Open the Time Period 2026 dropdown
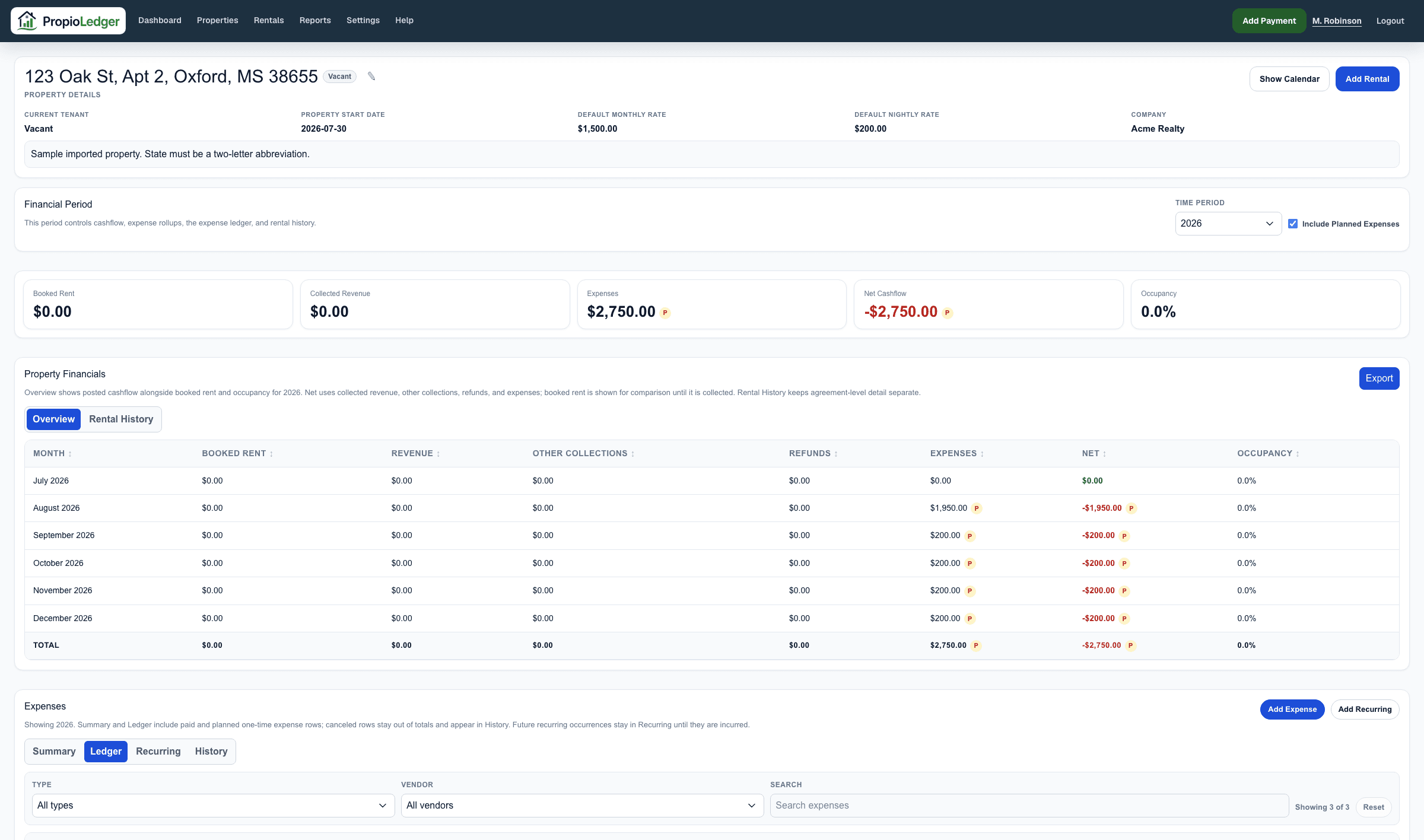 point(1228,224)
